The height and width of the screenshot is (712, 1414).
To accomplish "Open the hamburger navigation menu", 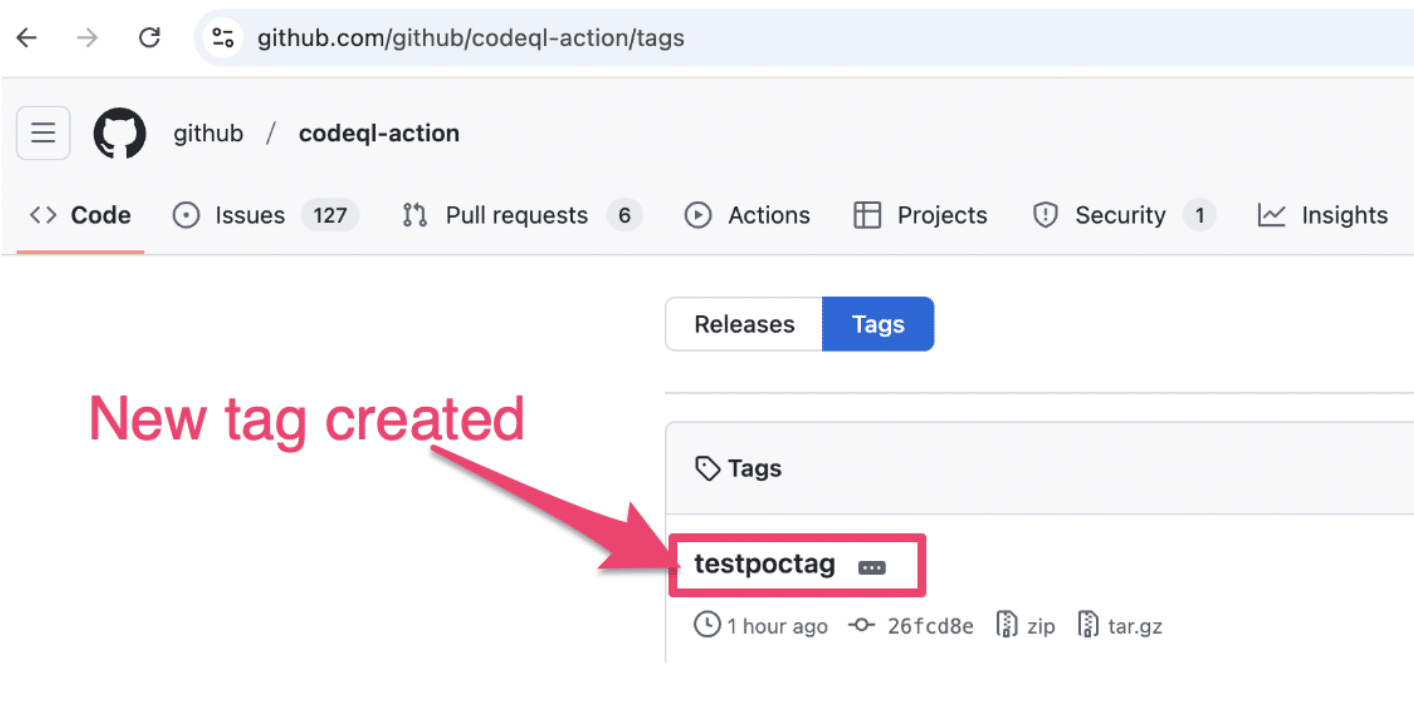I will pos(43,133).
